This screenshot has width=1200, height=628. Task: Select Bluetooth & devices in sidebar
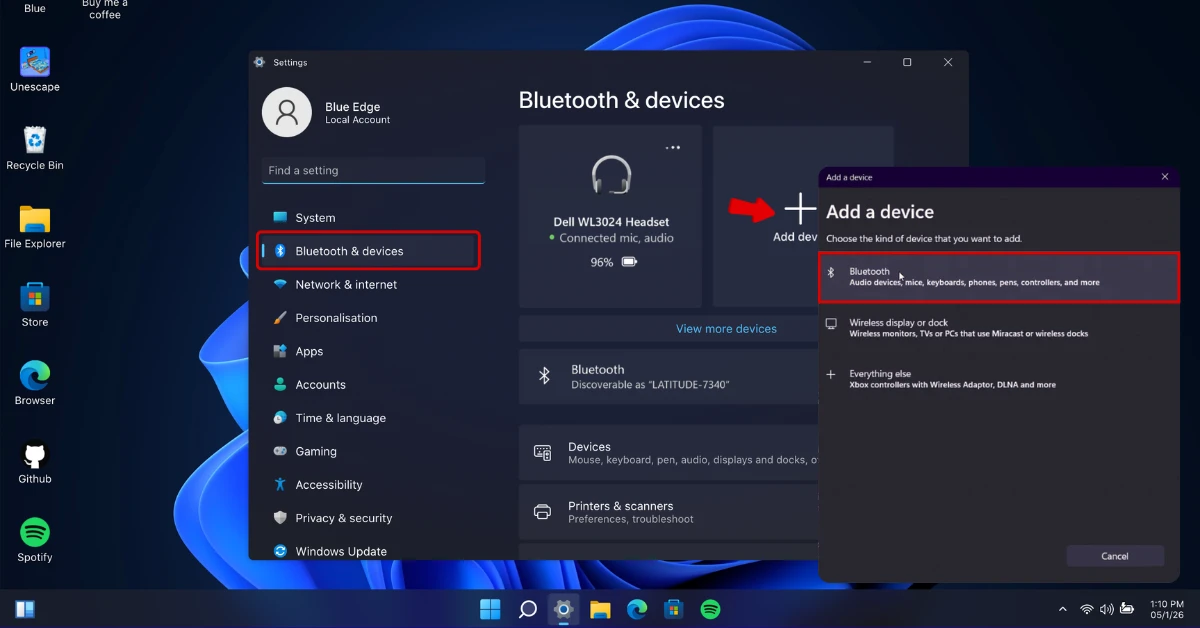371,251
